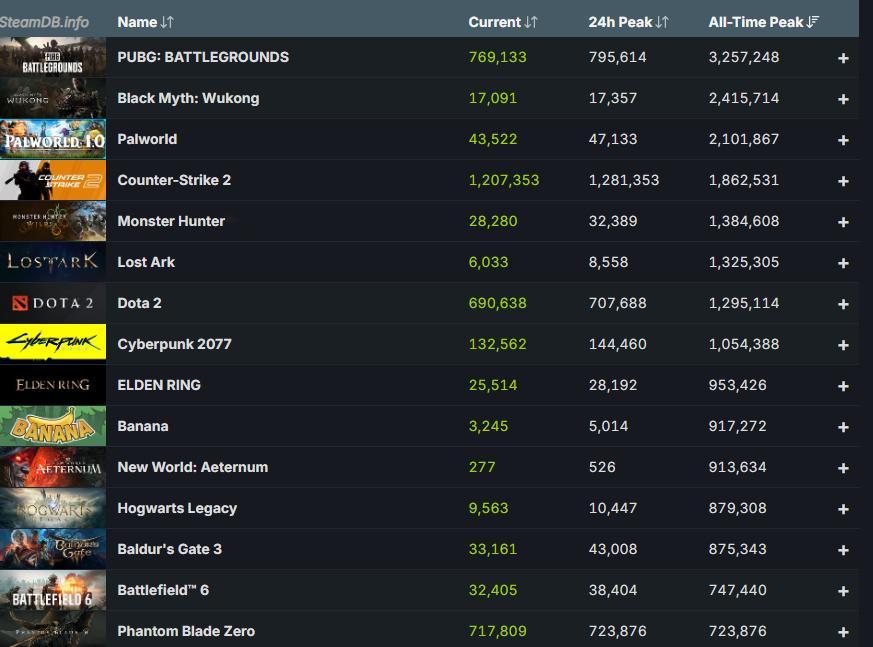Click plus icon on Monster Hunter row

point(843,222)
